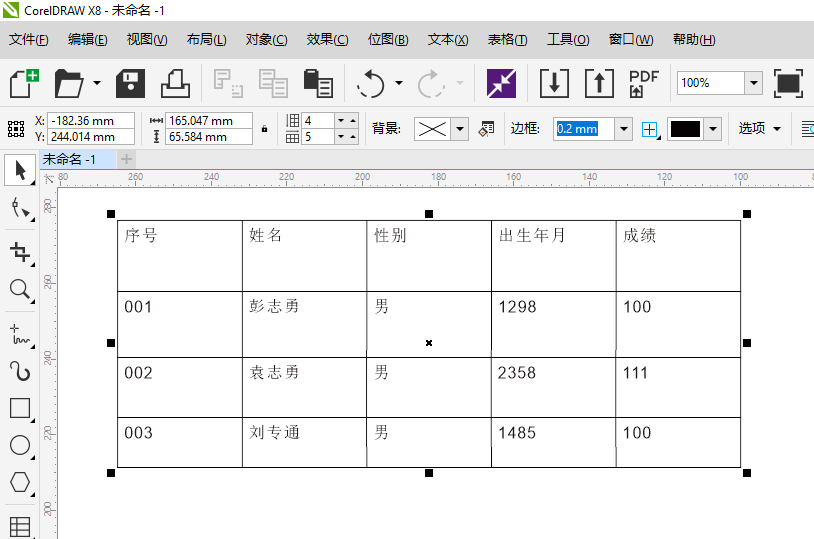Click the Copy icon
Viewport: 814px width, 539px height.
coord(273,83)
